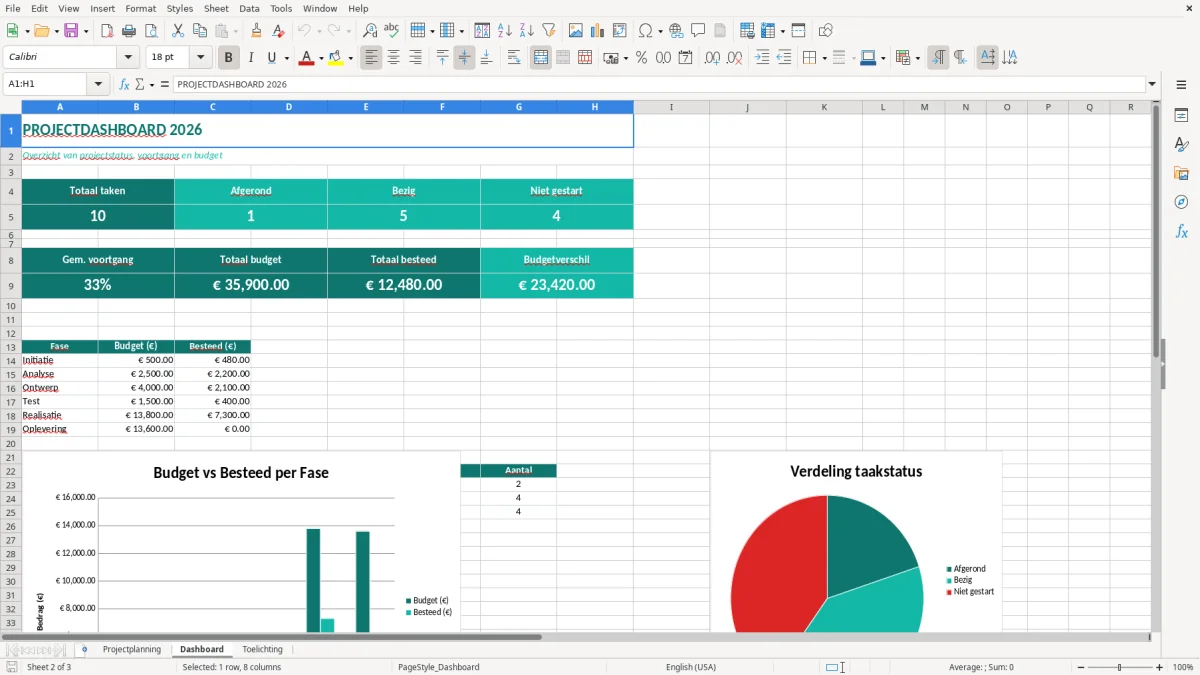Click the formula input line
Viewport: 1200px width, 675px height.
[x=659, y=85]
